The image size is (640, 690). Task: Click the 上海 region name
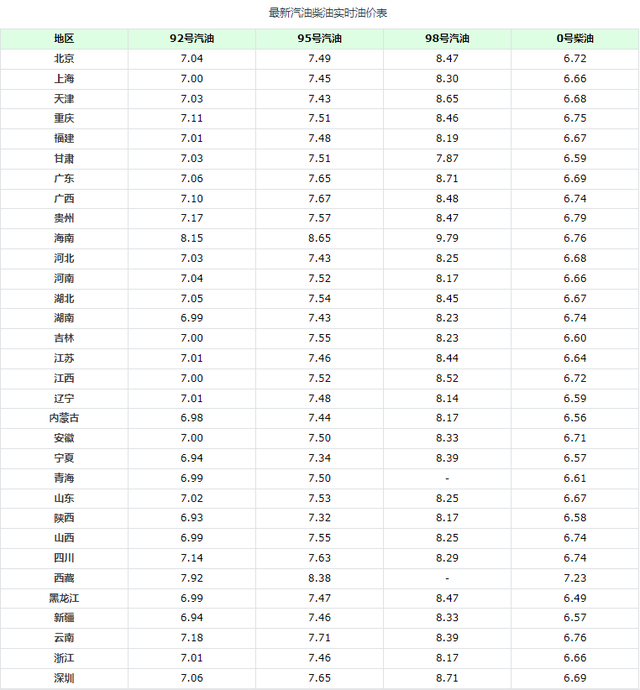pos(64,78)
